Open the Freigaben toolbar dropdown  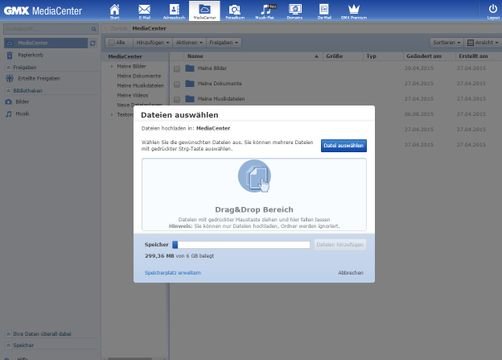point(223,43)
